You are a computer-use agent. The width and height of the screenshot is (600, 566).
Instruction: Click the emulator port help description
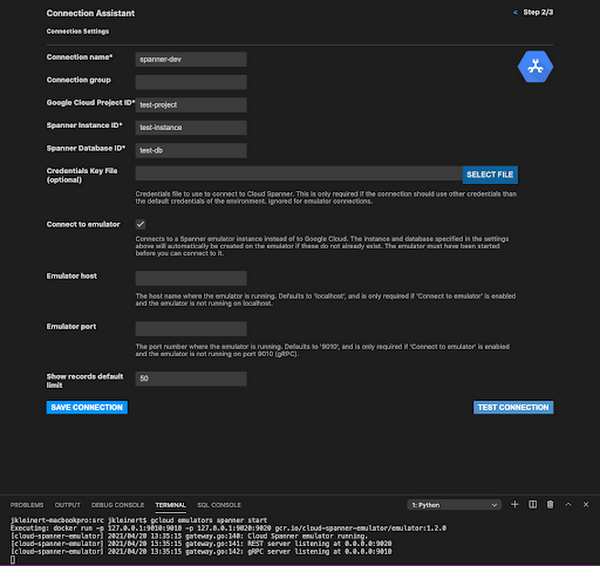[323, 350]
